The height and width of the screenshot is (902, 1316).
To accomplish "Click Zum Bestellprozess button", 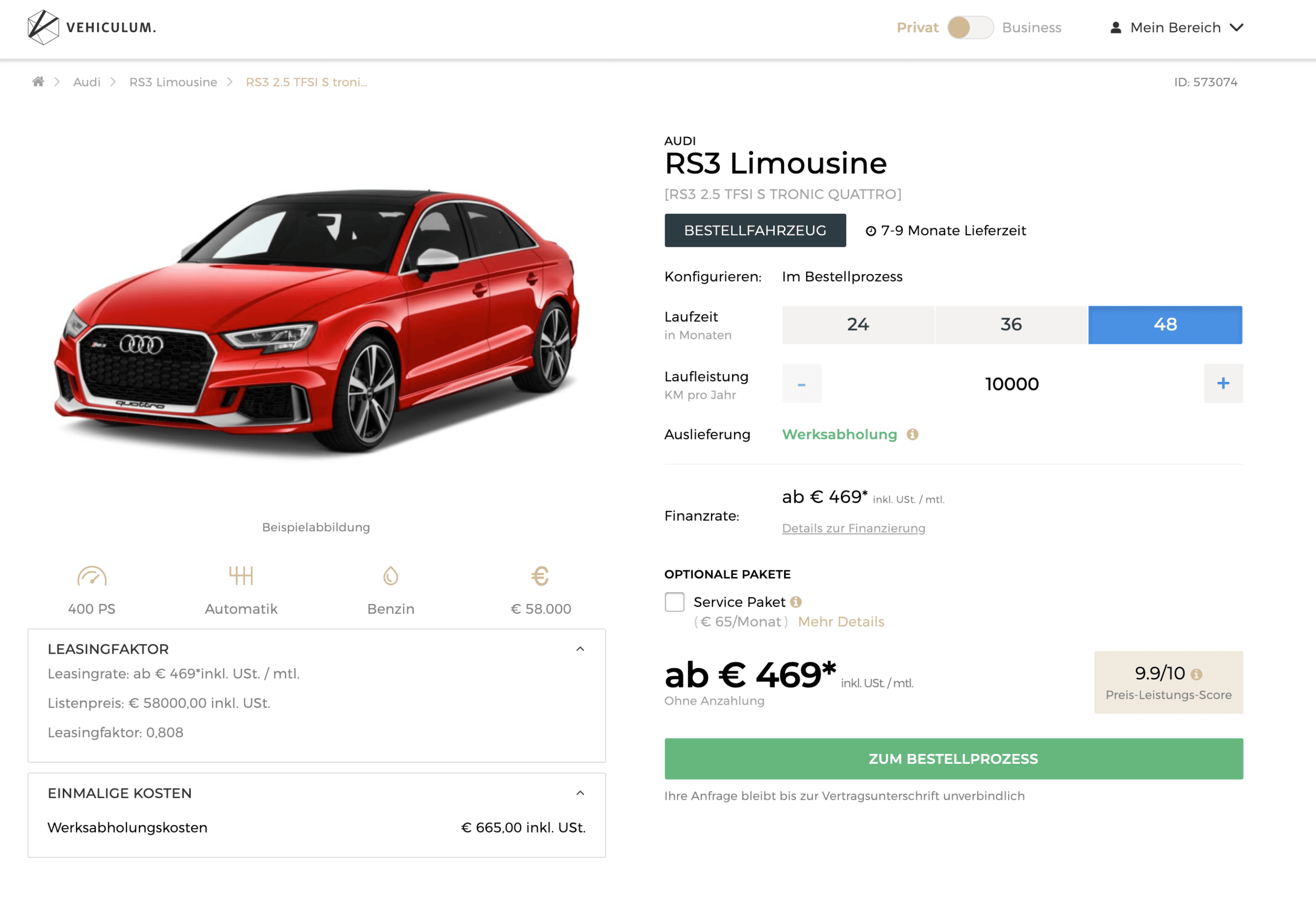I will (954, 759).
